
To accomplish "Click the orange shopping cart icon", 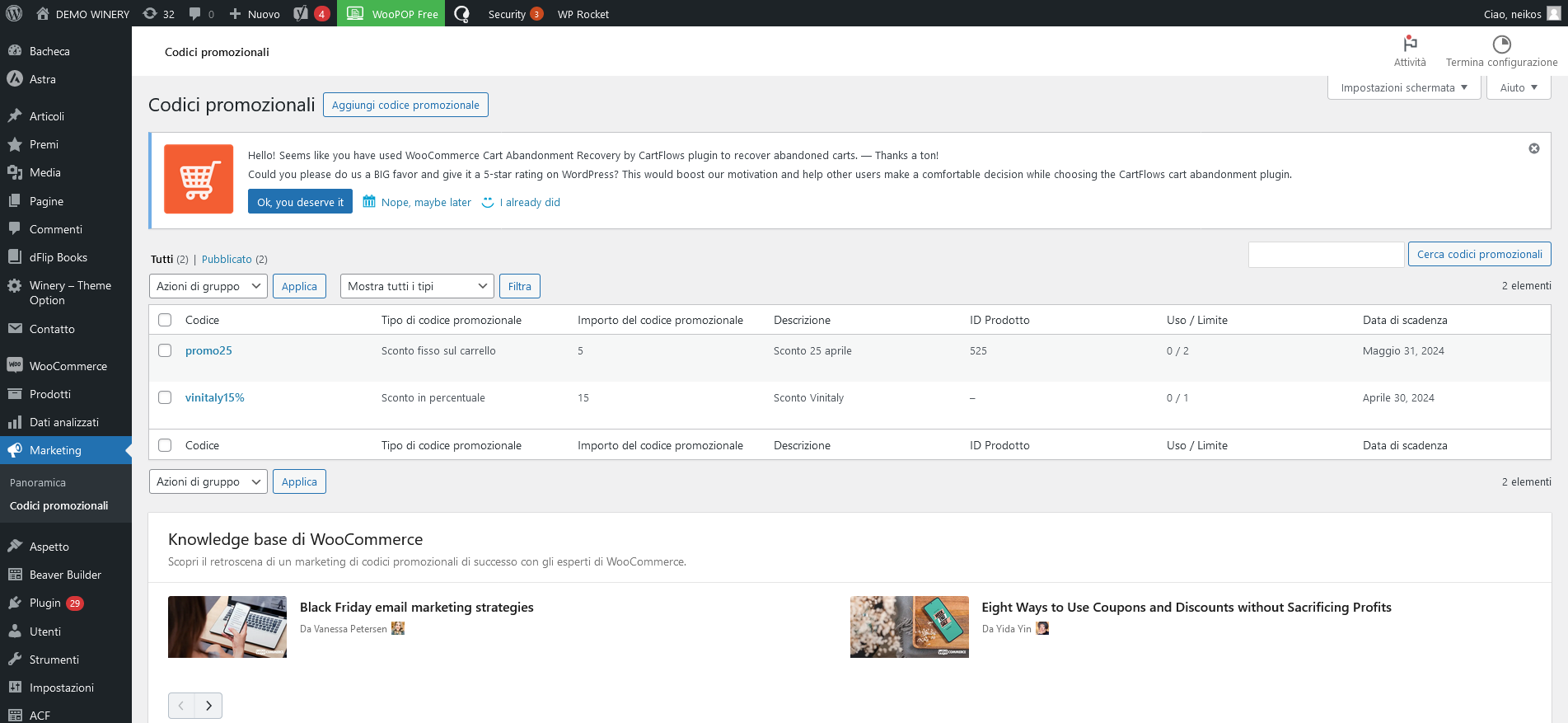I will [x=199, y=179].
